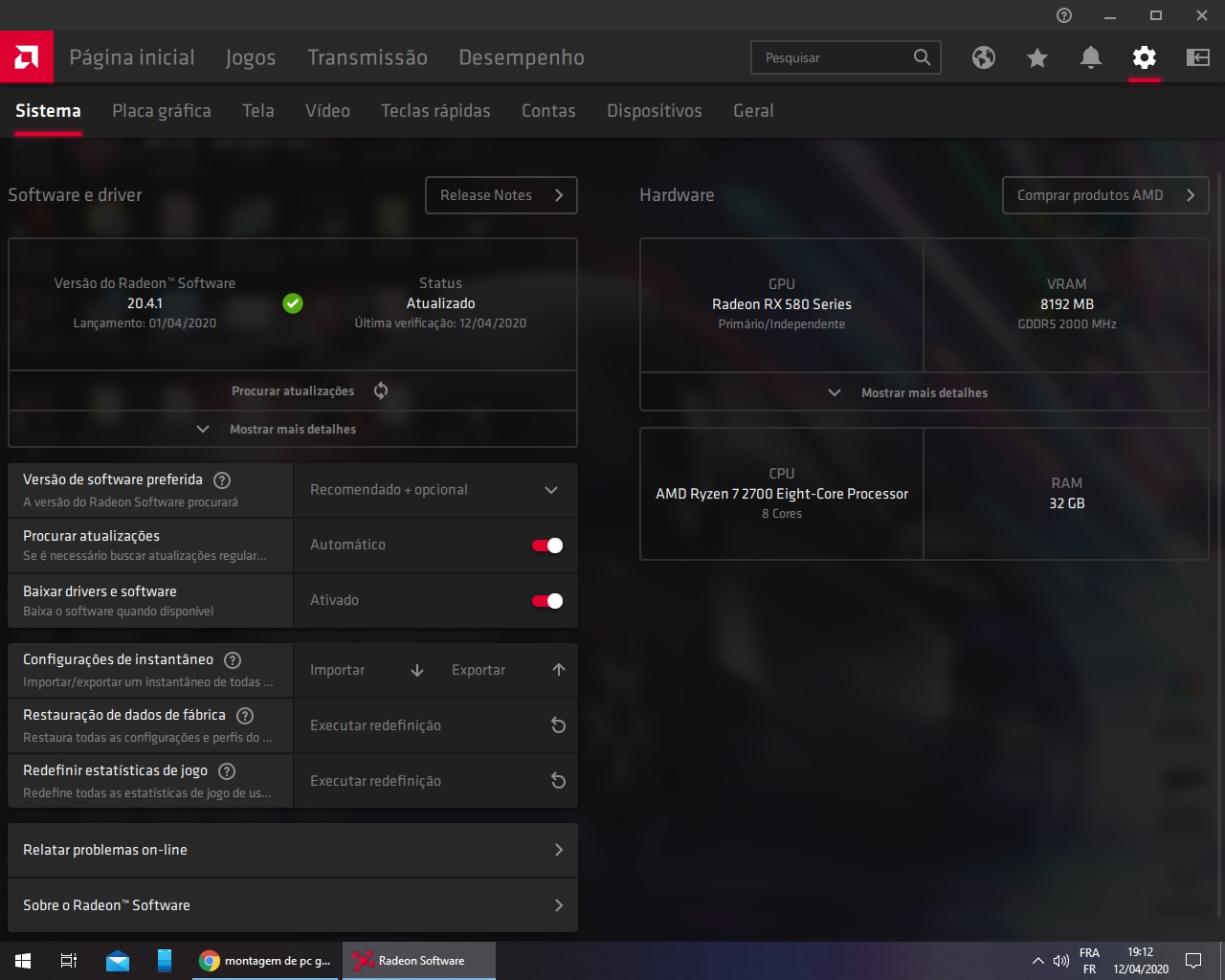Open Chrome window in the taskbar
1225x980 pixels.
[x=265, y=961]
